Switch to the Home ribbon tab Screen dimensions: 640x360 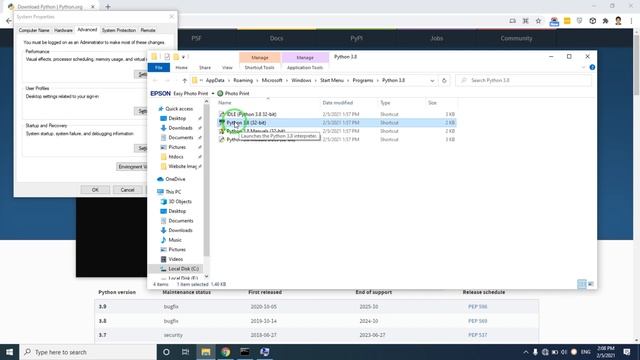(x=182, y=67)
